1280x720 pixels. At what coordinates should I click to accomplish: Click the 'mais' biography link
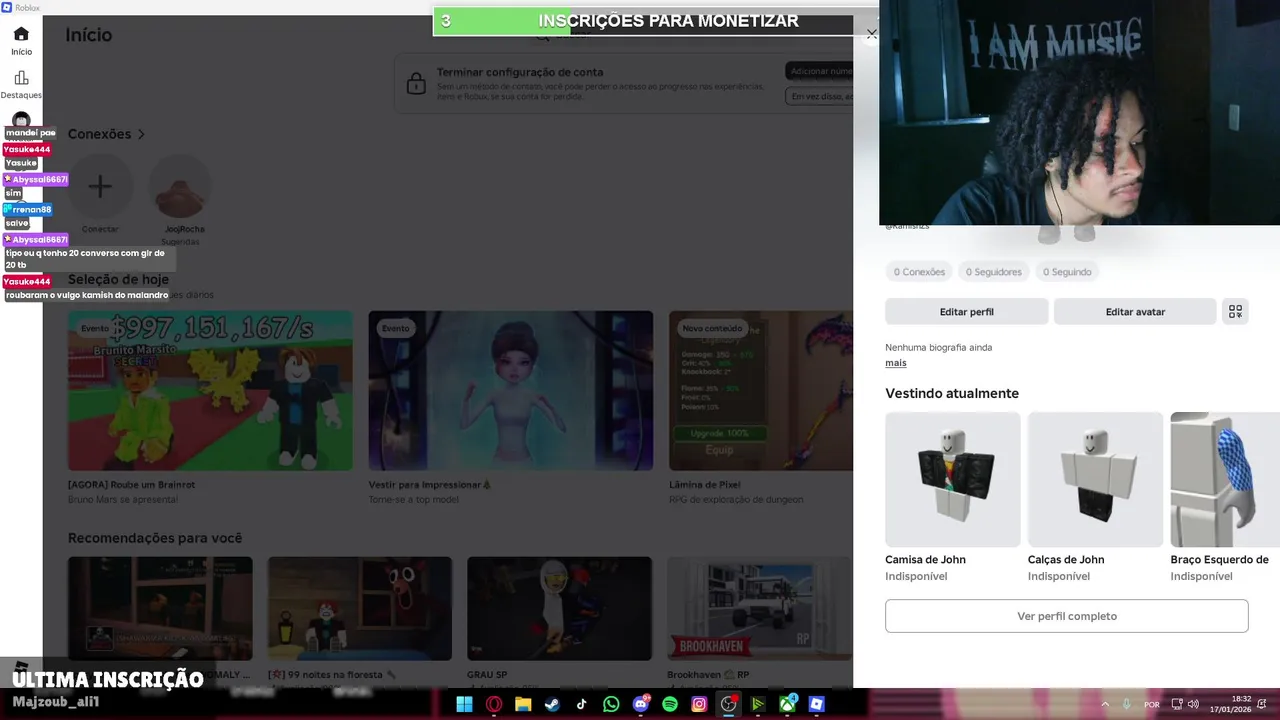895,363
